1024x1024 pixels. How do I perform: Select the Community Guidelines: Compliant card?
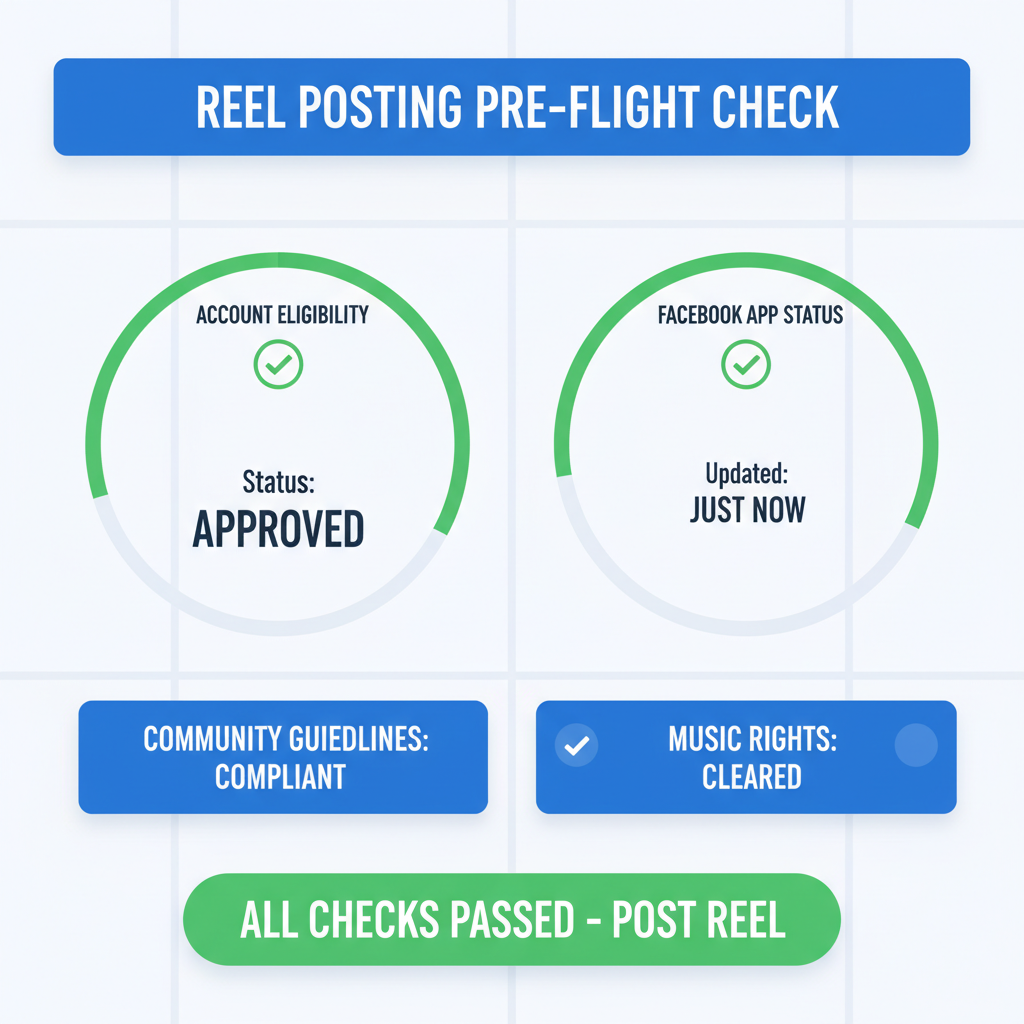(283, 757)
